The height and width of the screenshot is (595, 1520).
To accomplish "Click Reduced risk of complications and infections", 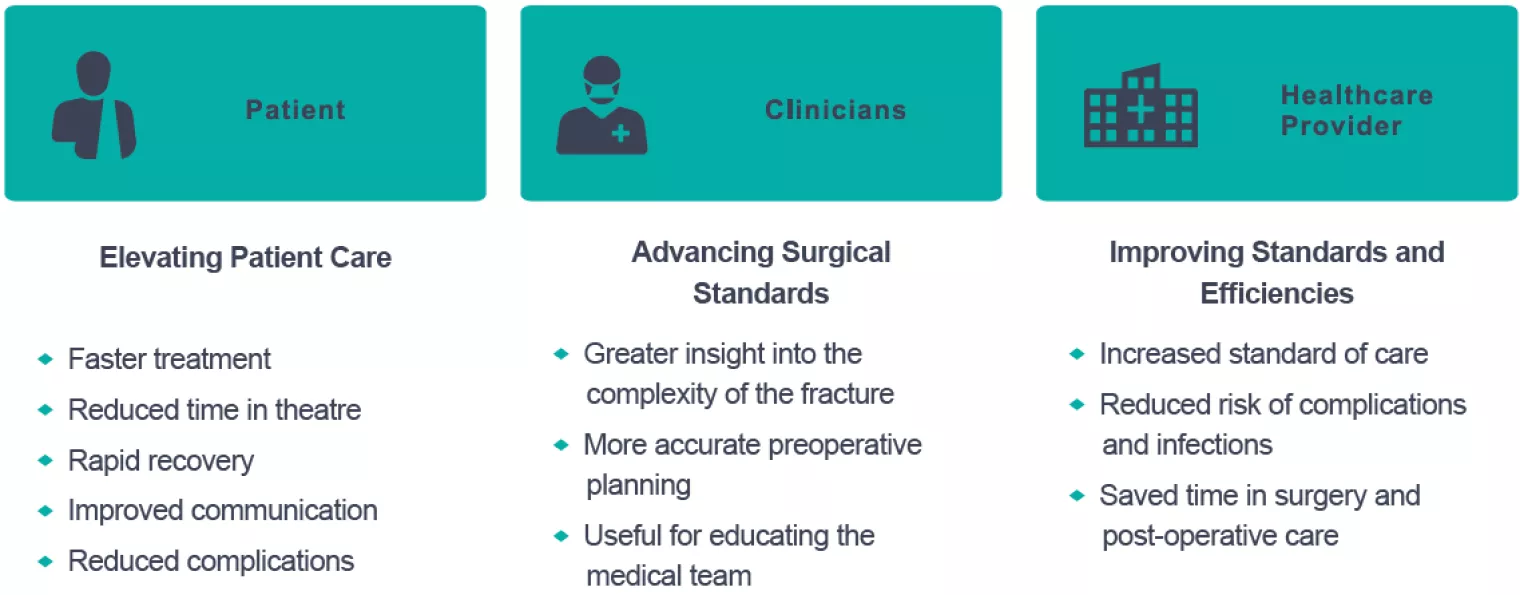I will pos(1282,424).
